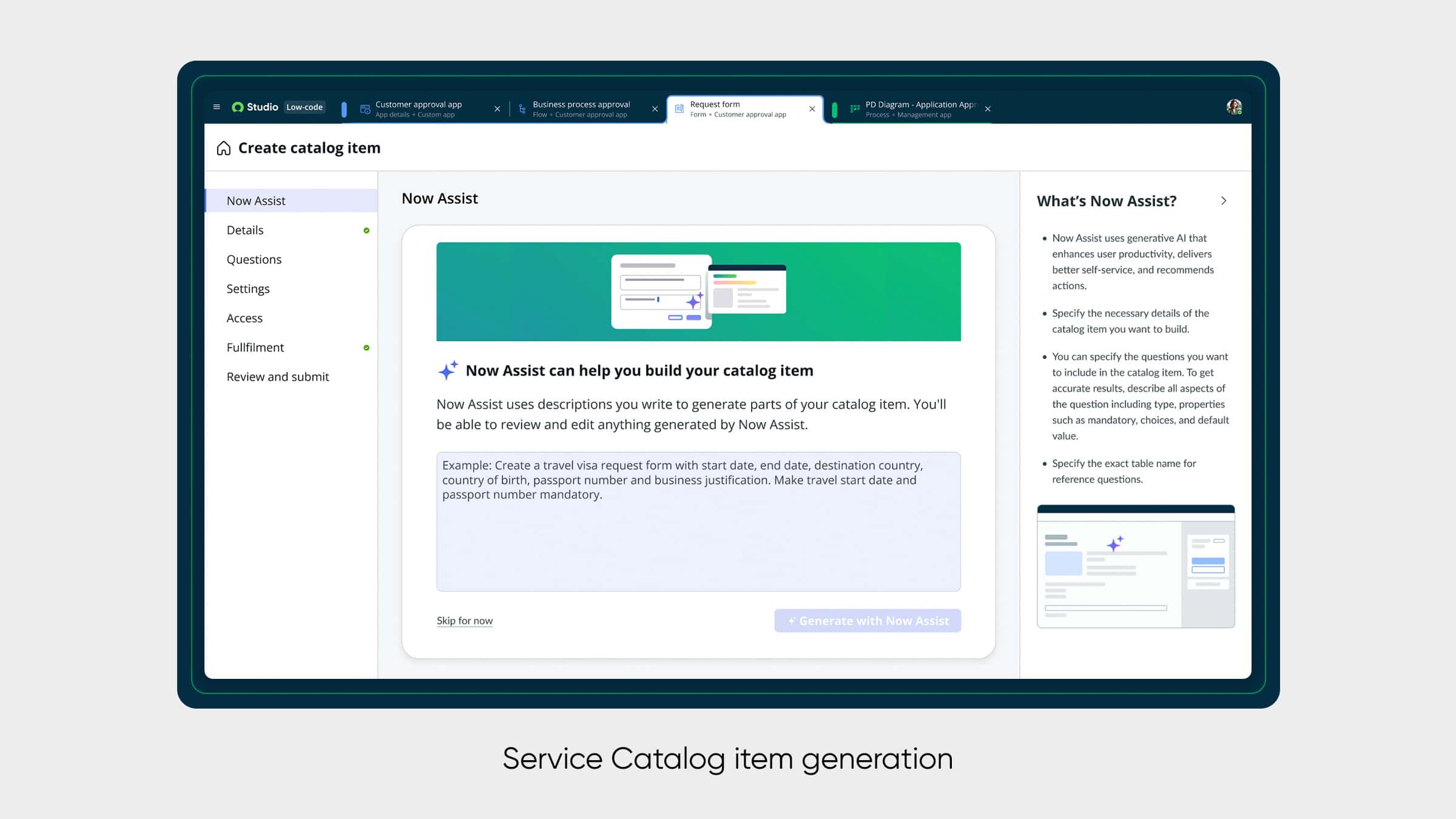Close the Customer approval app tab

pos(497,109)
